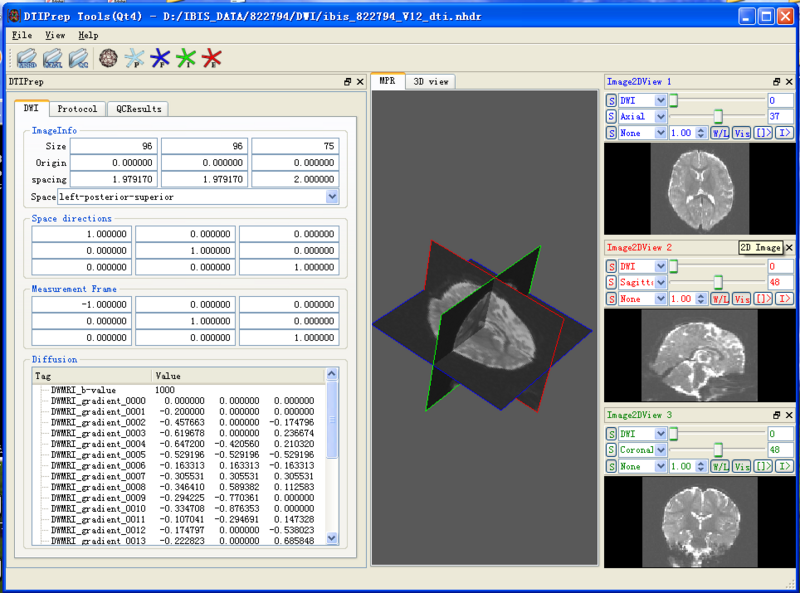Select the light blue star toolbar icon
The height and width of the screenshot is (593, 800).
(x=134, y=57)
